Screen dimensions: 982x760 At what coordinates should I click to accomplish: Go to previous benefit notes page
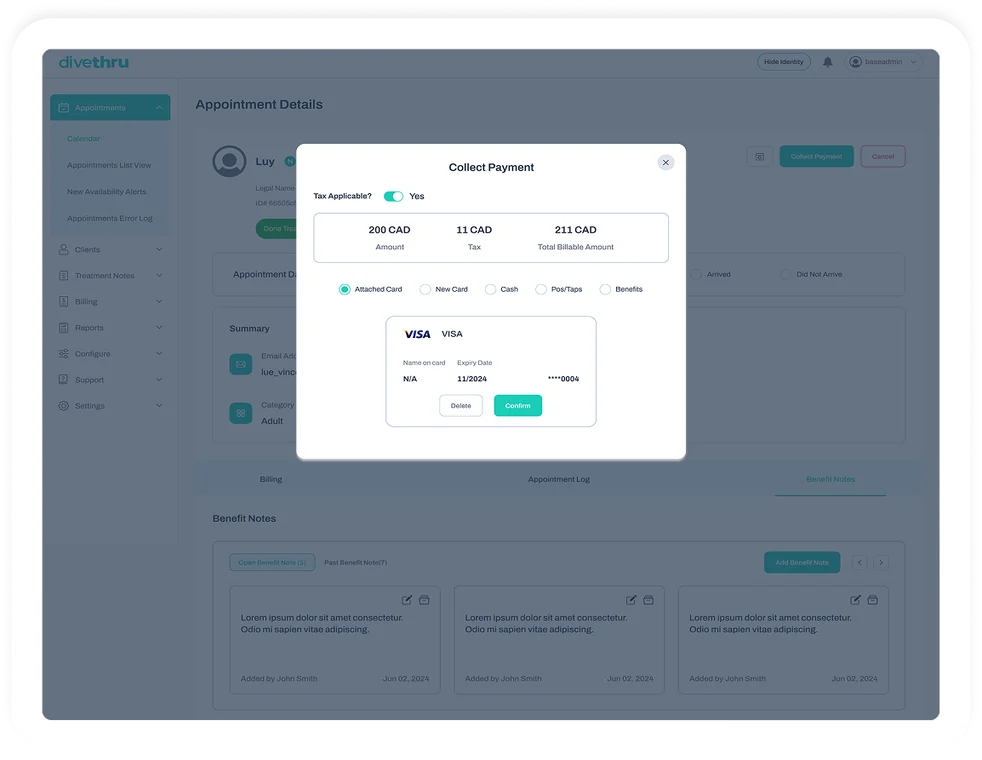859,563
